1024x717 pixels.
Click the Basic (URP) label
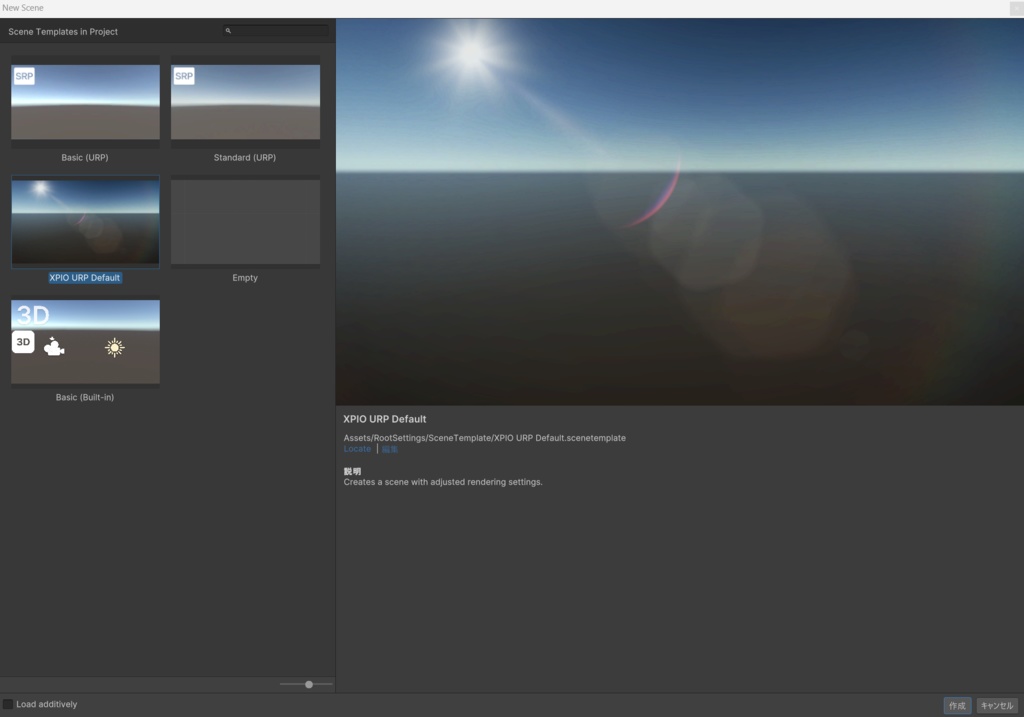[85, 157]
